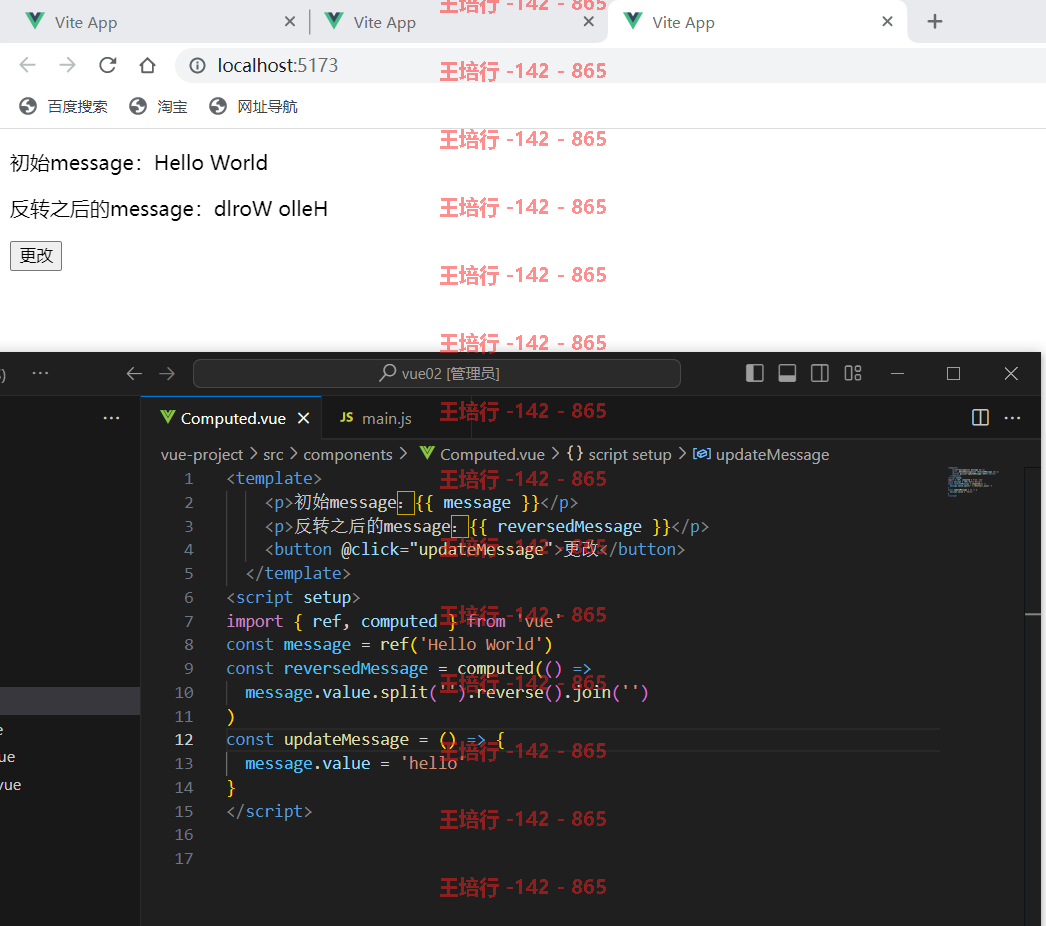Click line number 12 in gutter
The image size is (1046, 926).
coord(184,740)
